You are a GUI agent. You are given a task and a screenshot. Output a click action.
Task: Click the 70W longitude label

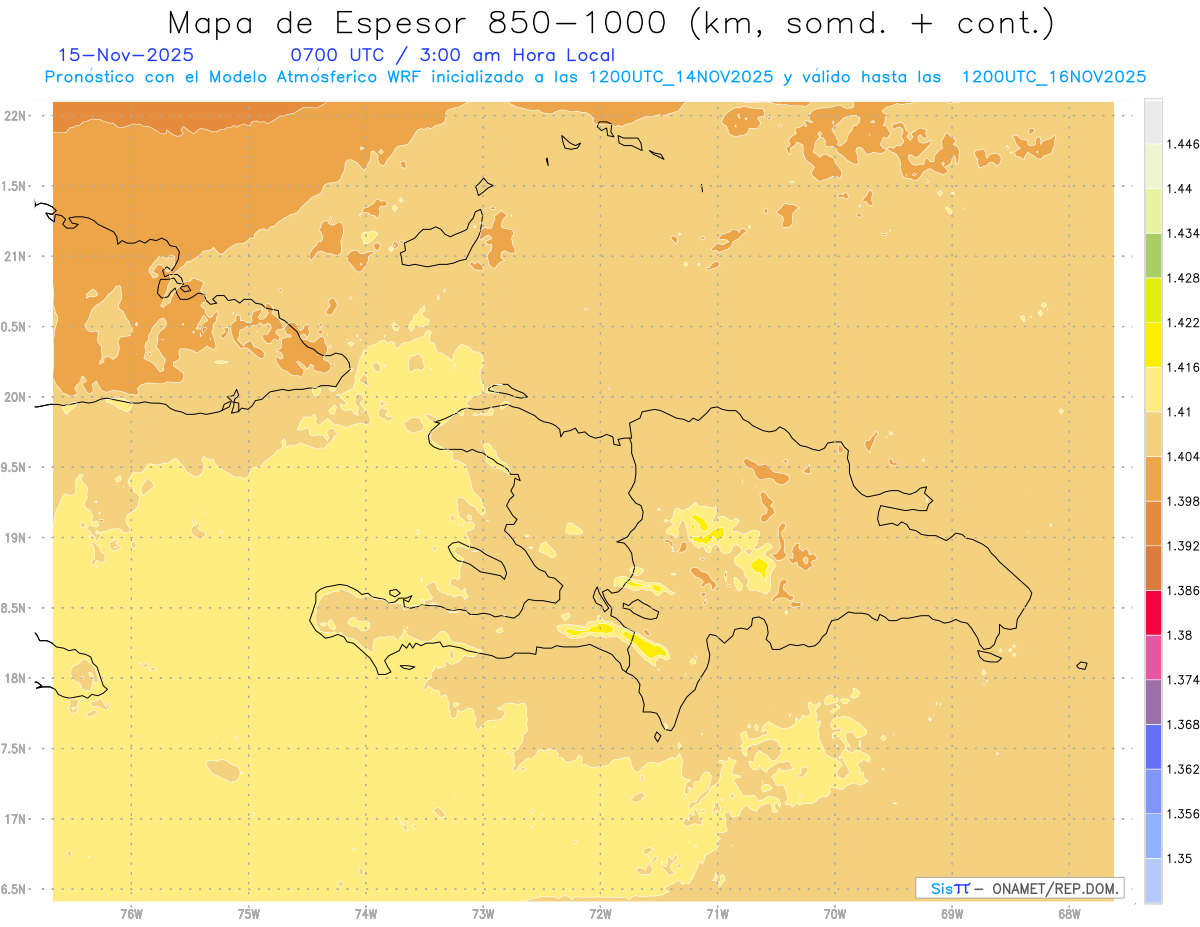pyautogui.click(x=835, y=914)
